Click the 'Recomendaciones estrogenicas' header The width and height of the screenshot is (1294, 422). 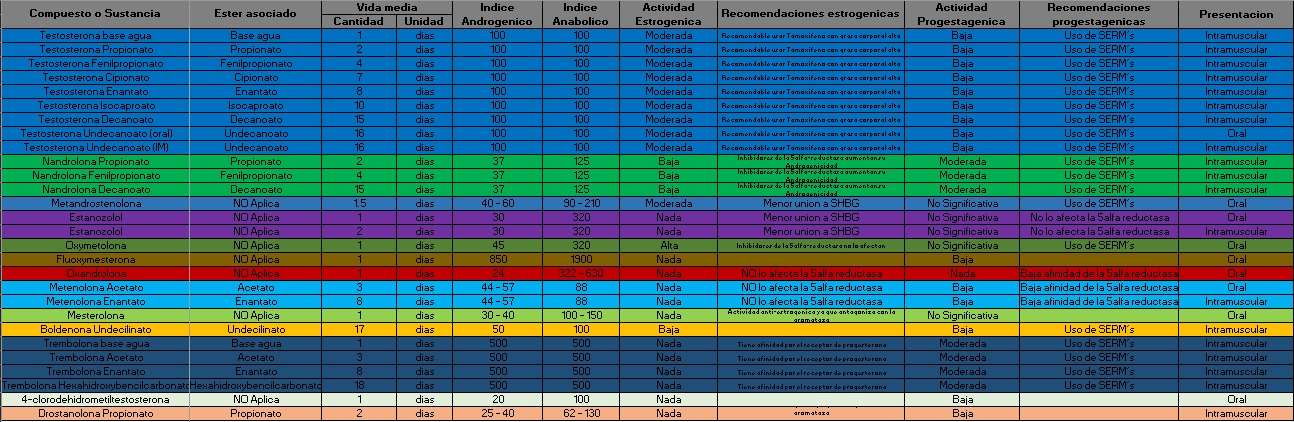(810, 14)
